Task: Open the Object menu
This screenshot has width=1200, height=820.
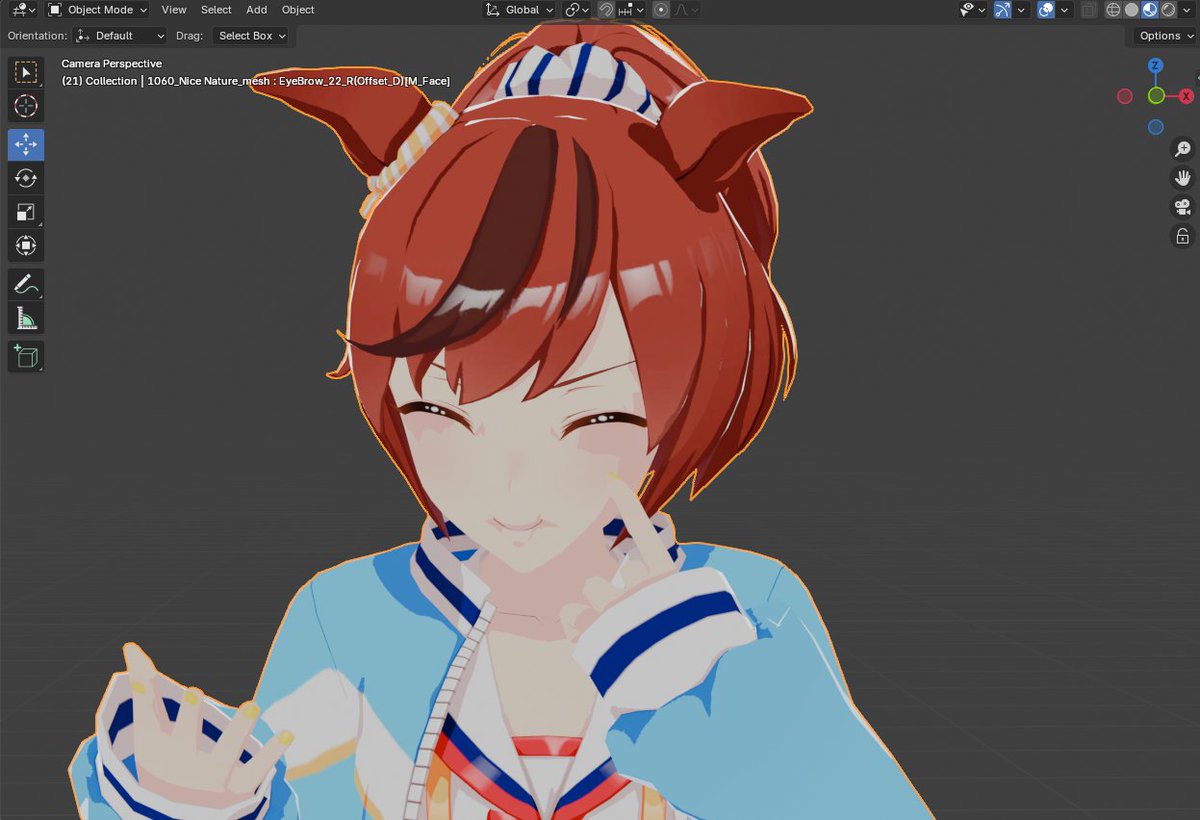Action: click(x=298, y=10)
